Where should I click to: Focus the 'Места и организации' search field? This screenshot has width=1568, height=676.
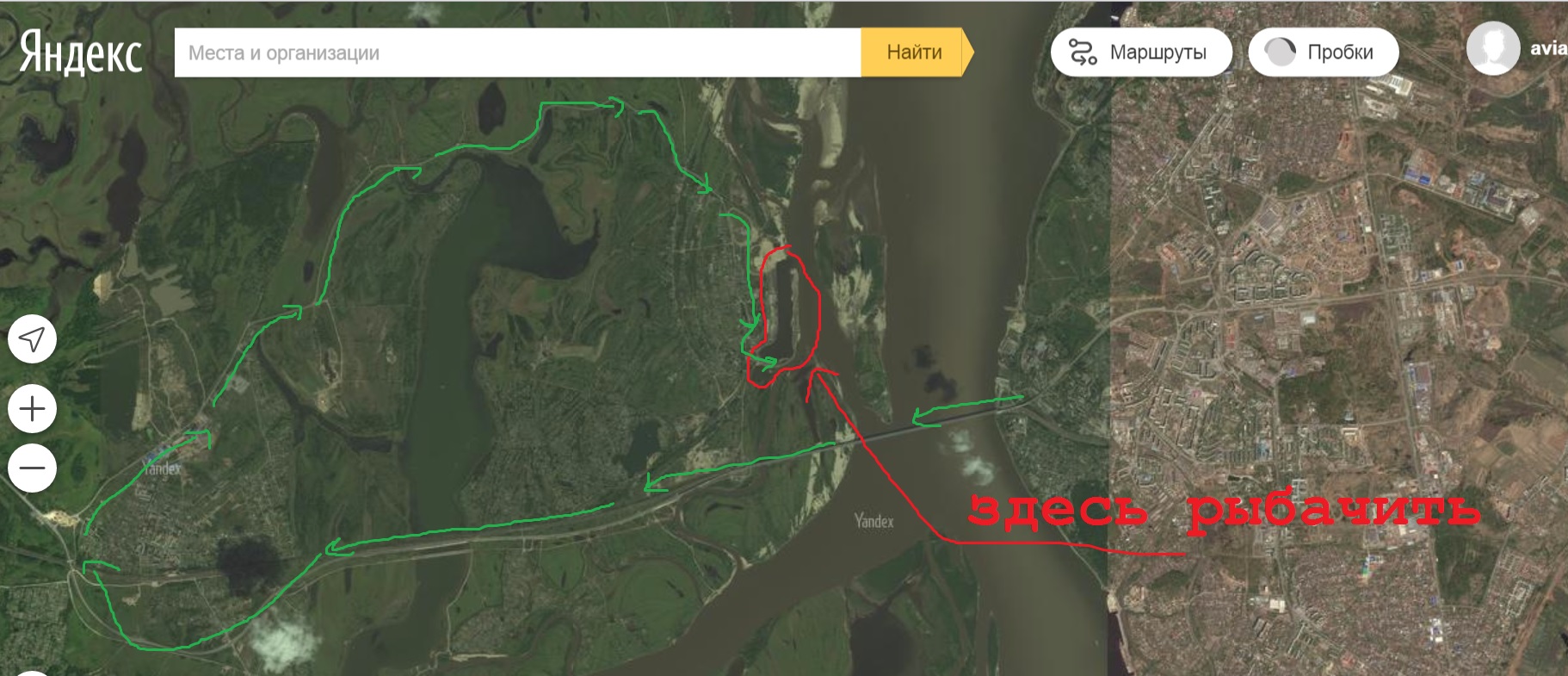[517, 53]
